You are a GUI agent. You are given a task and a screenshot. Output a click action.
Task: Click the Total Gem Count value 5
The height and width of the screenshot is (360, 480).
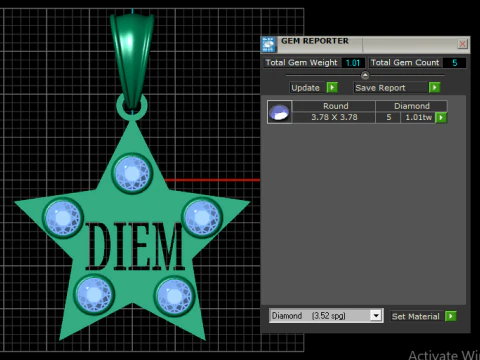pyautogui.click(x=454, y=63)
